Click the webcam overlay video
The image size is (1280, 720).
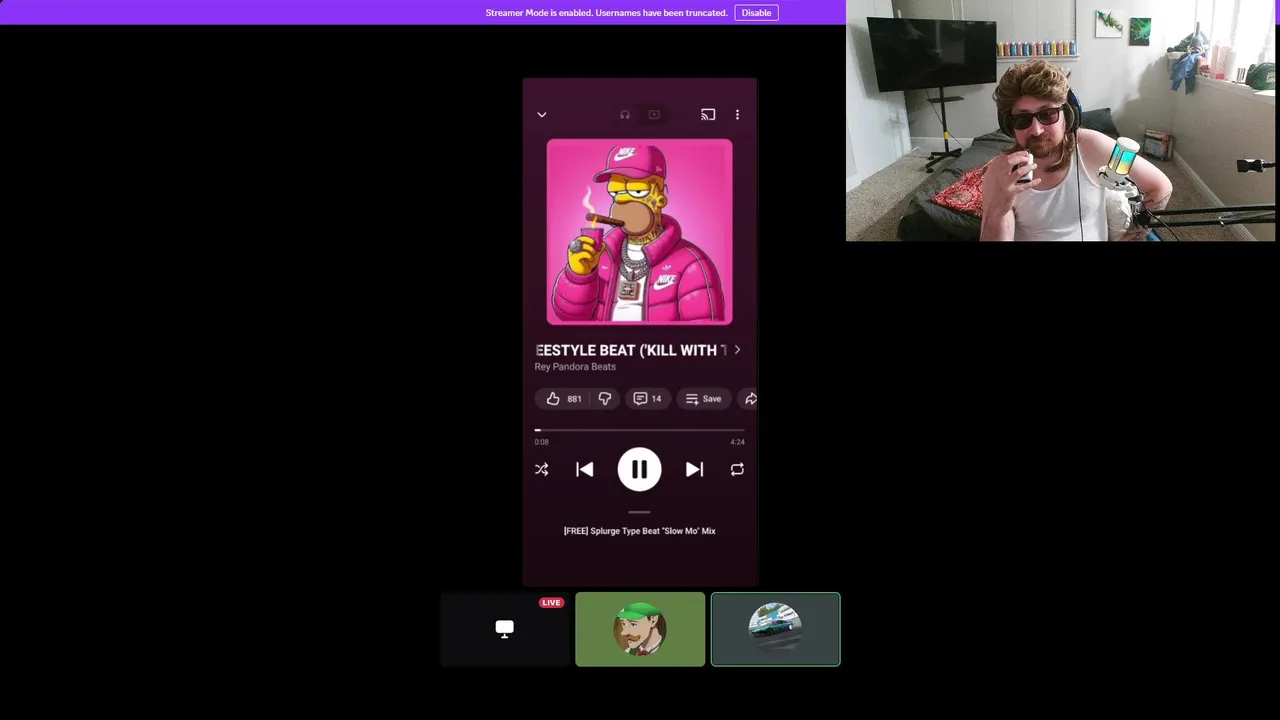(x=1060, y=120)
